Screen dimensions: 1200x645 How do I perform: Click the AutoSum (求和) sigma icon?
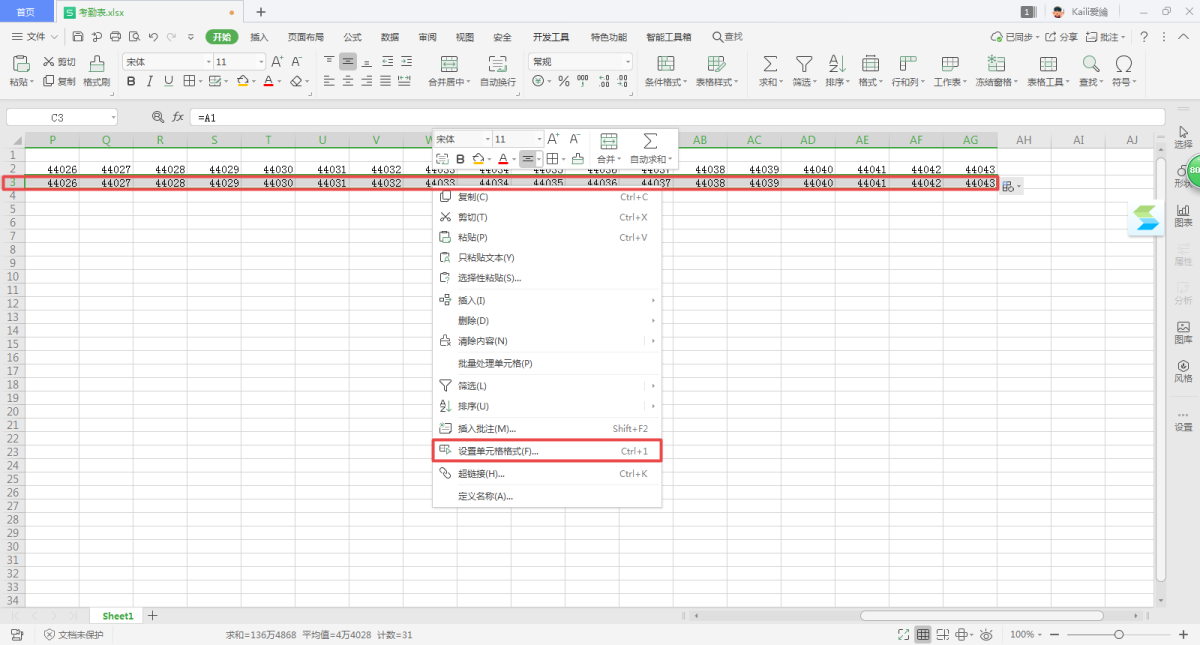tap(770, 64)
